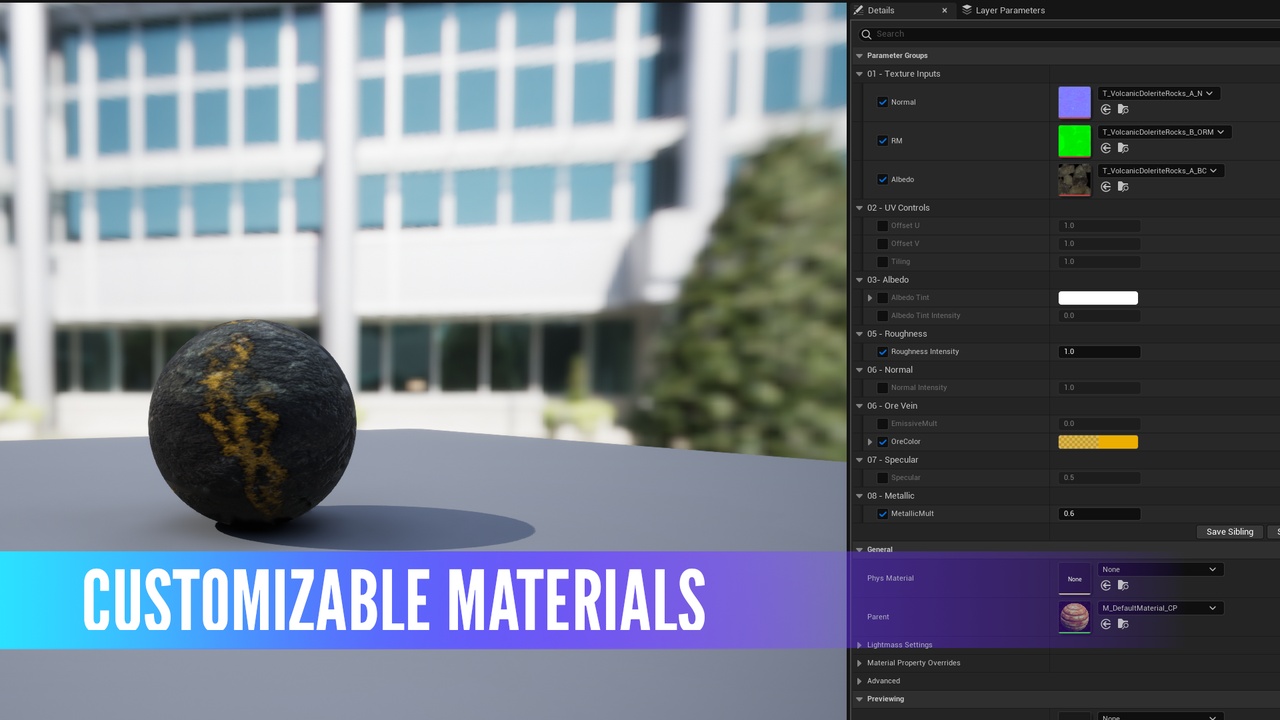Viewport: 1280px width, 720px height.
Task: Use selected asset for Parent material
Action: click(x=1106, y=624)
